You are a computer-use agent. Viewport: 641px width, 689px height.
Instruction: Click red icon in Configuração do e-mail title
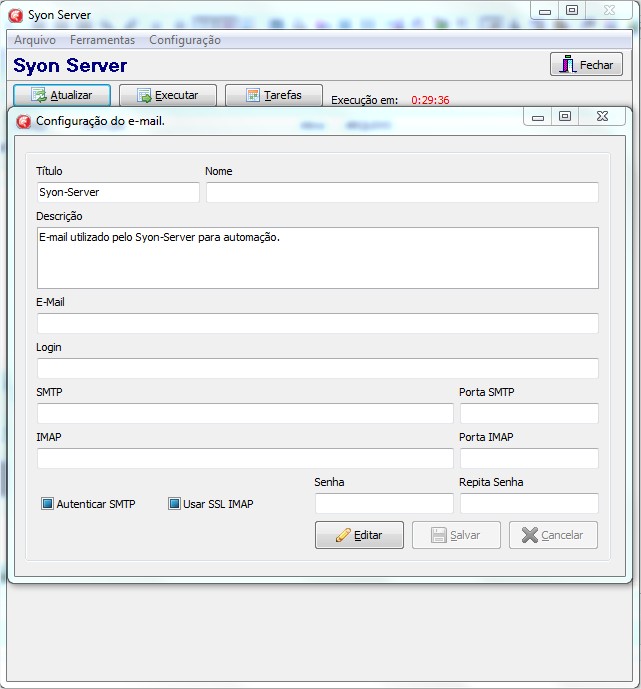(23, 121)
